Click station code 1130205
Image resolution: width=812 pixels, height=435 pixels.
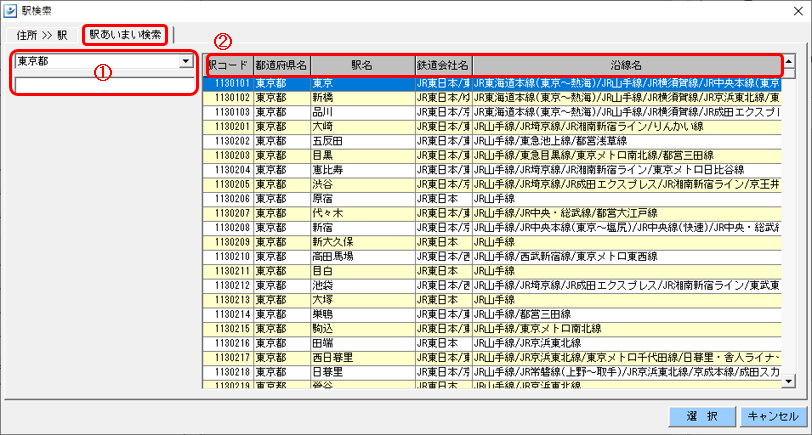[x=233, y=184]
